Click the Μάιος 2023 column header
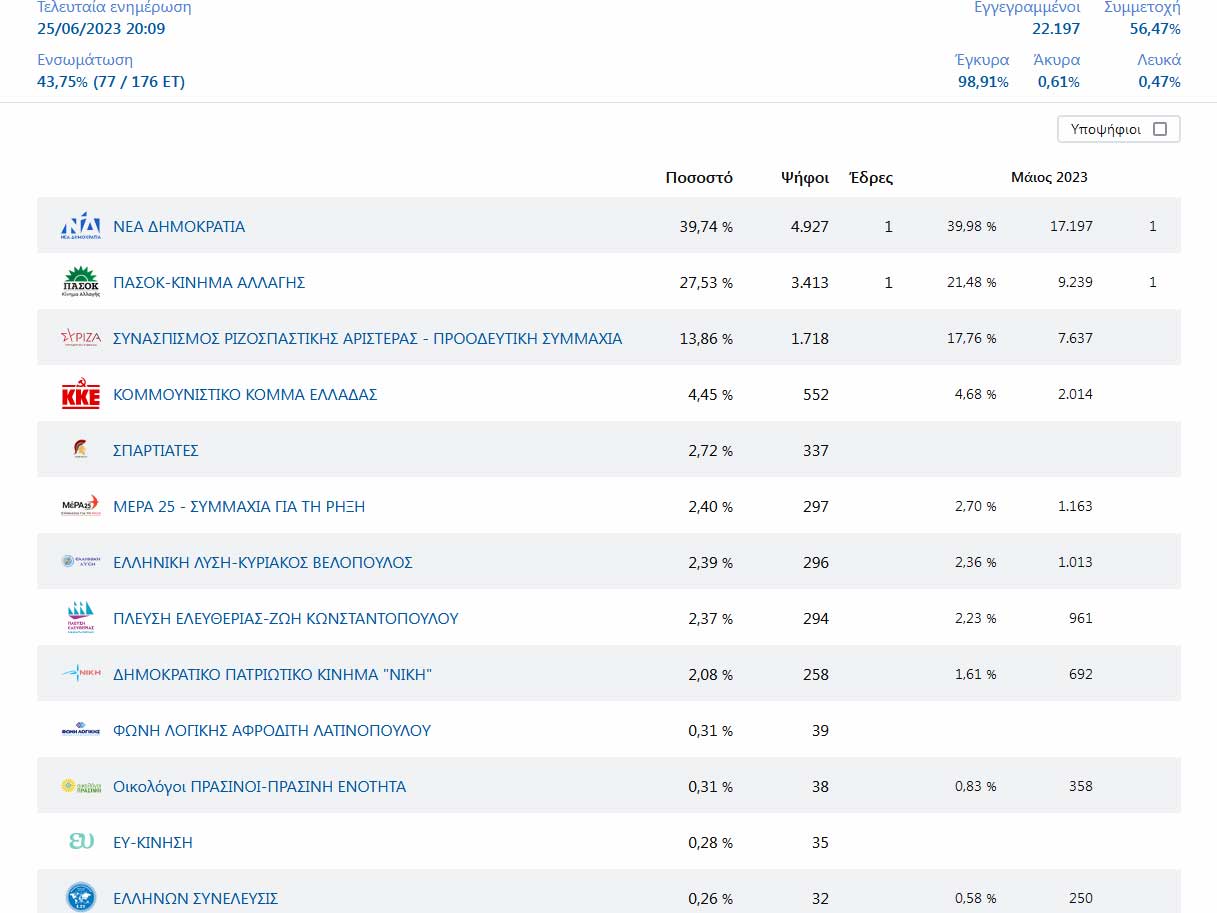The width and height of the screenshot is (1217, 913). point(1049,178)
